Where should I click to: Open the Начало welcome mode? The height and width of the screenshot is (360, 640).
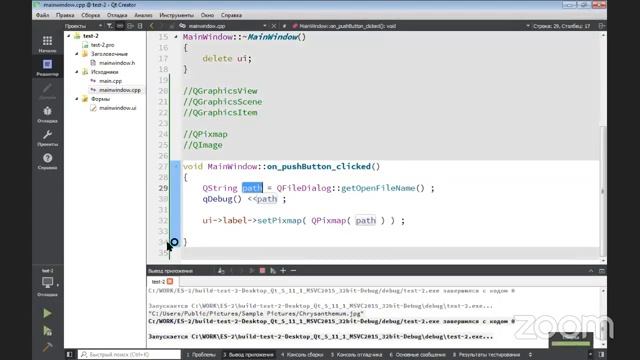click(x=47, y=44)
